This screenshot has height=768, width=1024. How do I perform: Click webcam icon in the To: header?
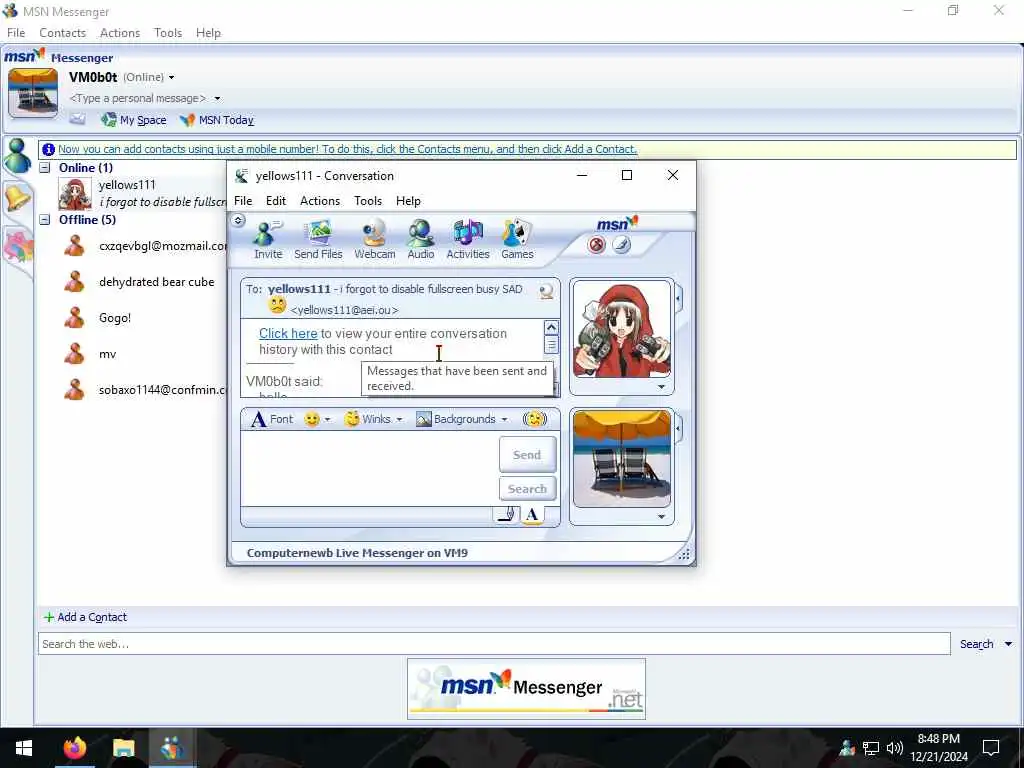point(546,291)
